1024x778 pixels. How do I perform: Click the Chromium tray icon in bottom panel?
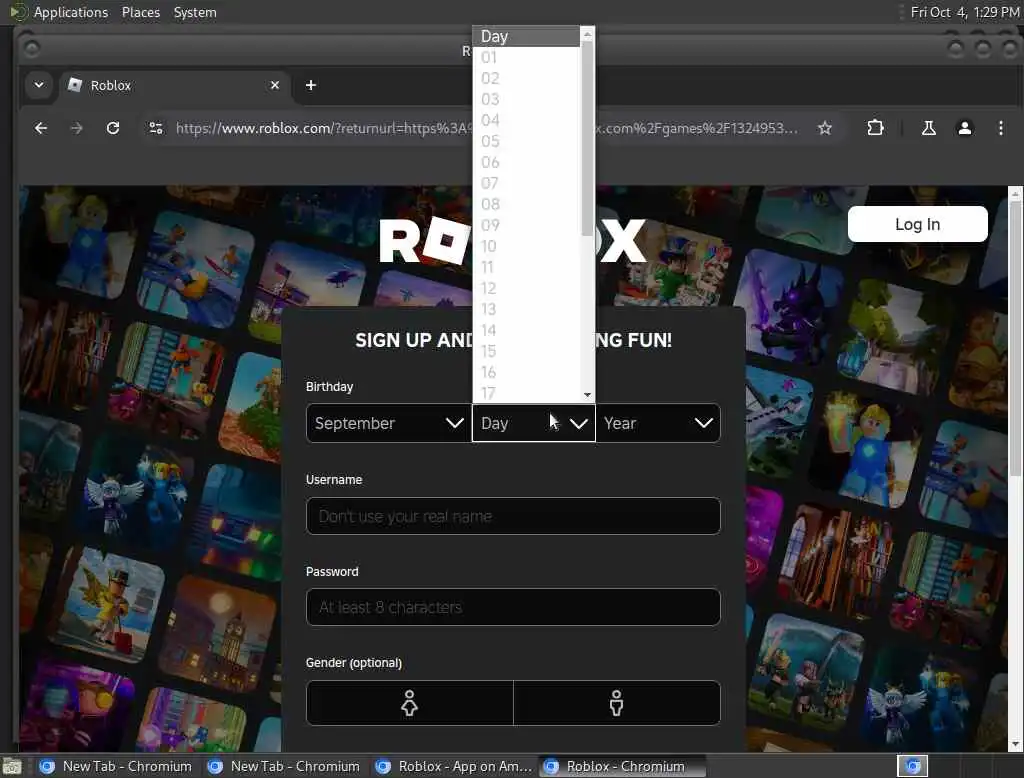[912, 766]
